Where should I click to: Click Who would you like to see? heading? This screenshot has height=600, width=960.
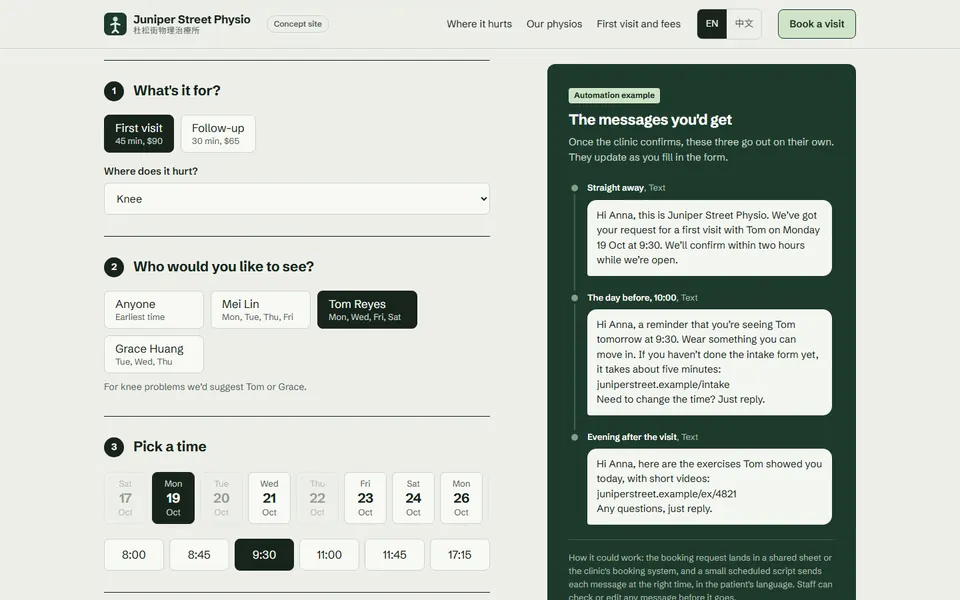[x=223, y=266]
